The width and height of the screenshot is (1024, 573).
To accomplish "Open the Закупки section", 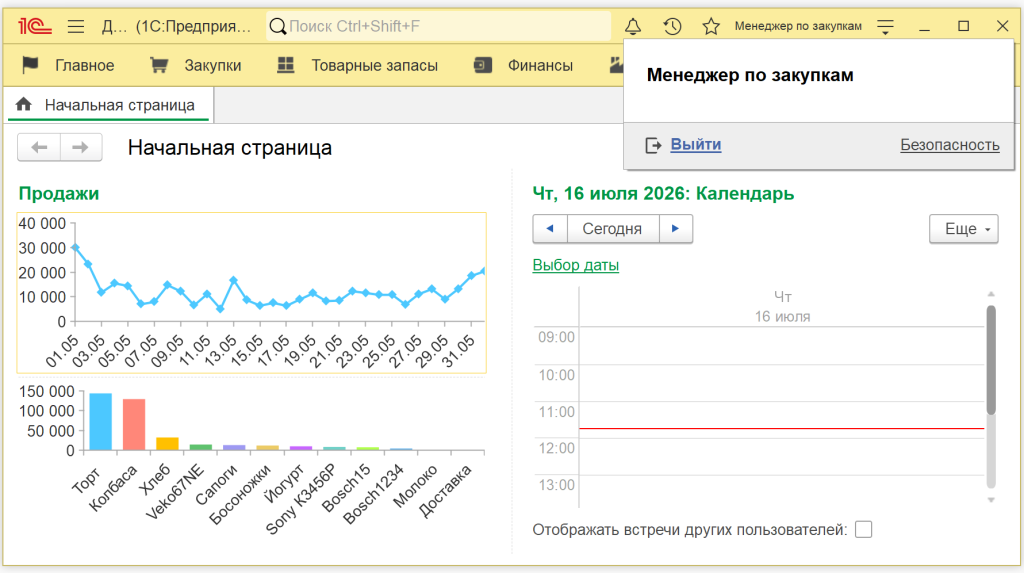I will tap(213, 65).
